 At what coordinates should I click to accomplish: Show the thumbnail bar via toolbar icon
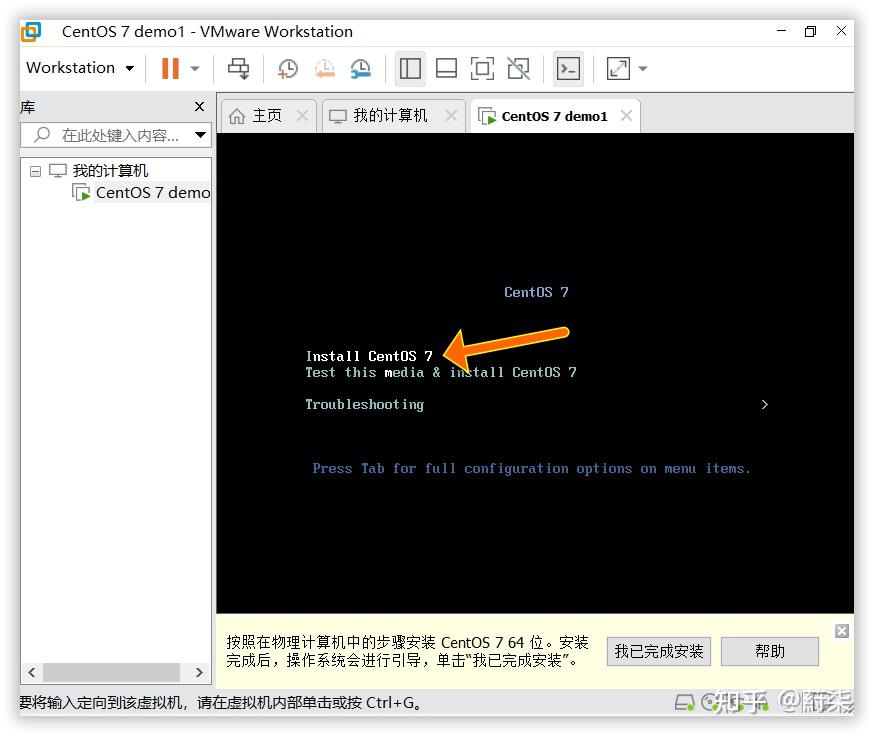point(446,68)
